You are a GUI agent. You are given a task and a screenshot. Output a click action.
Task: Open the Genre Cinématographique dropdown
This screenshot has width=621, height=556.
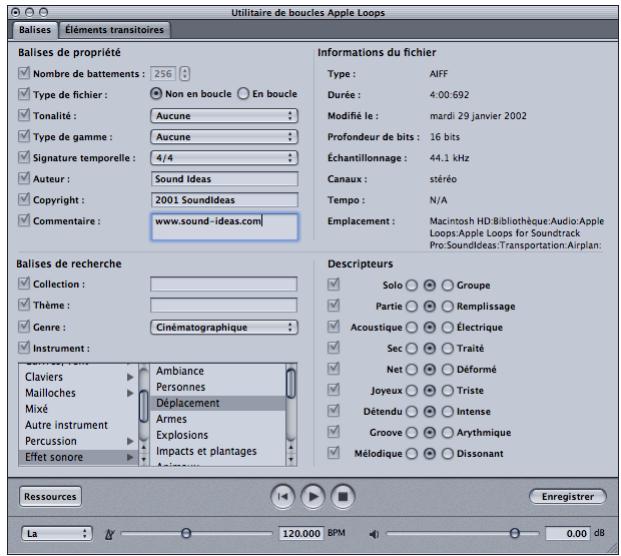tap(224, 327)
